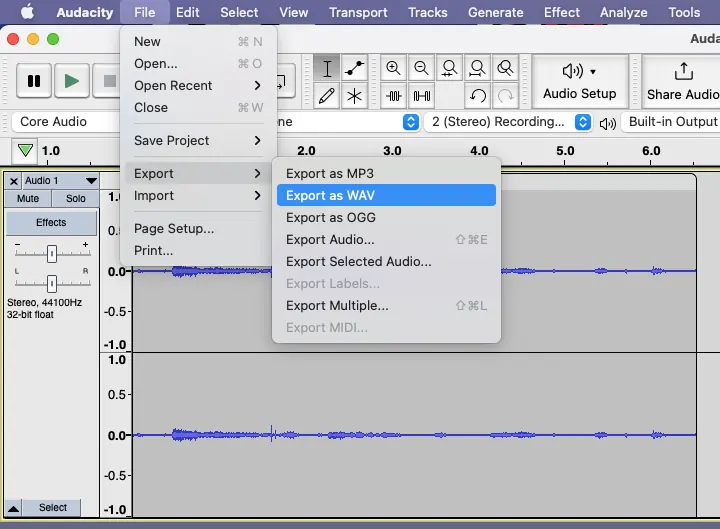Viewport: 720px width, 529px height.
Task: Choose Page Setup... menu item
Action: click(x=198, y=229)
